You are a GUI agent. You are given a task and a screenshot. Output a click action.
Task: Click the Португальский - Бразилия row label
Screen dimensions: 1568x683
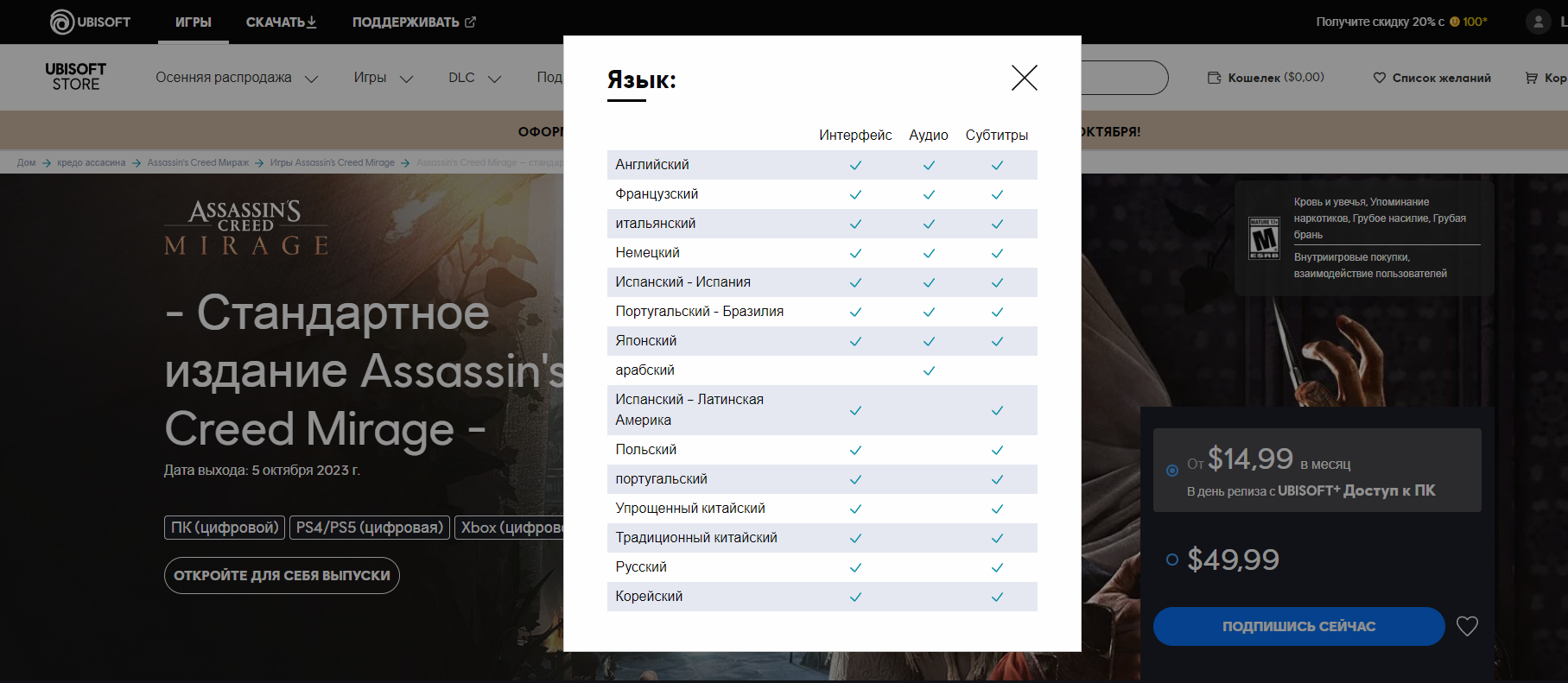700,312
